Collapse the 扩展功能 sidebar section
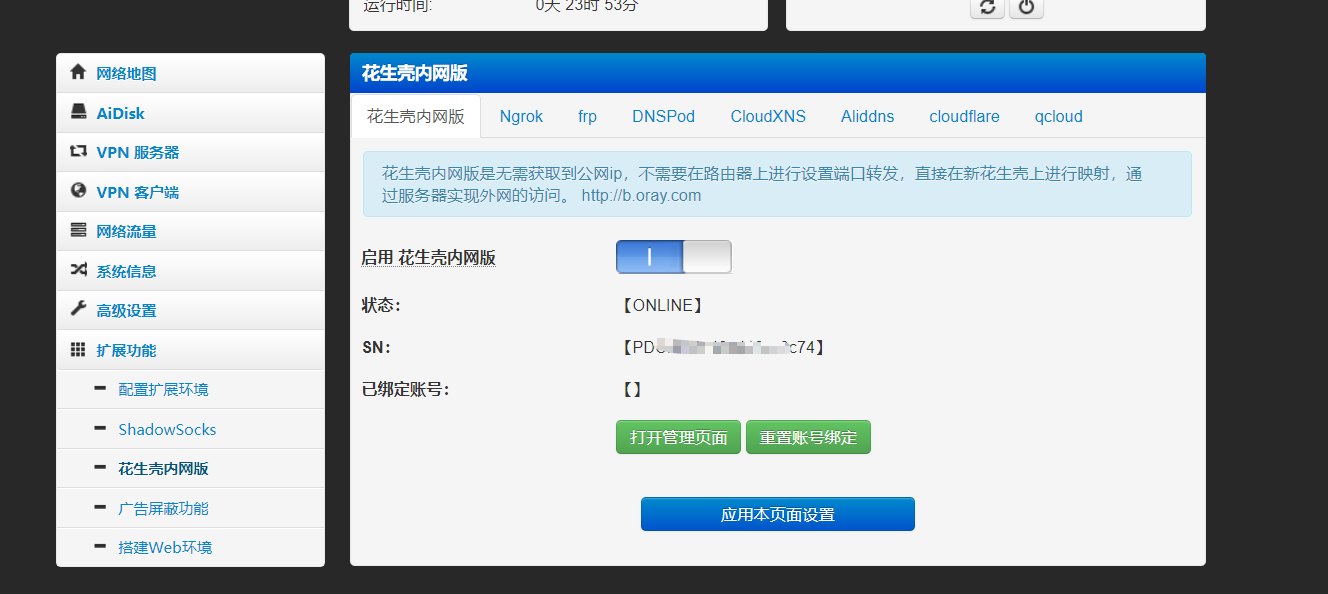The width and height of the screenshot is (1328, 594). click(190, 350)
